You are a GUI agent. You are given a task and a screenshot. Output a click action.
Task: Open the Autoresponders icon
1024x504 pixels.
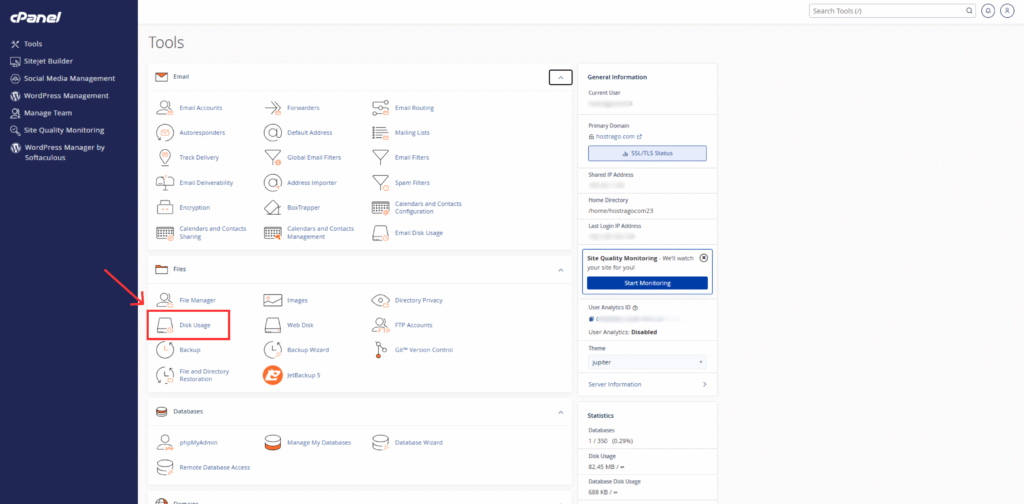[164, 133]
